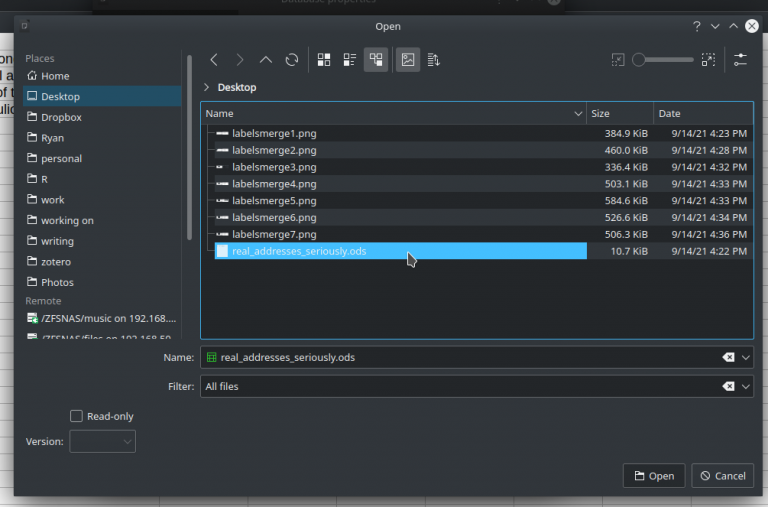Open dialog options settings icon
Viewport: 768px width, 507px height.
click(x=740, y=60)
